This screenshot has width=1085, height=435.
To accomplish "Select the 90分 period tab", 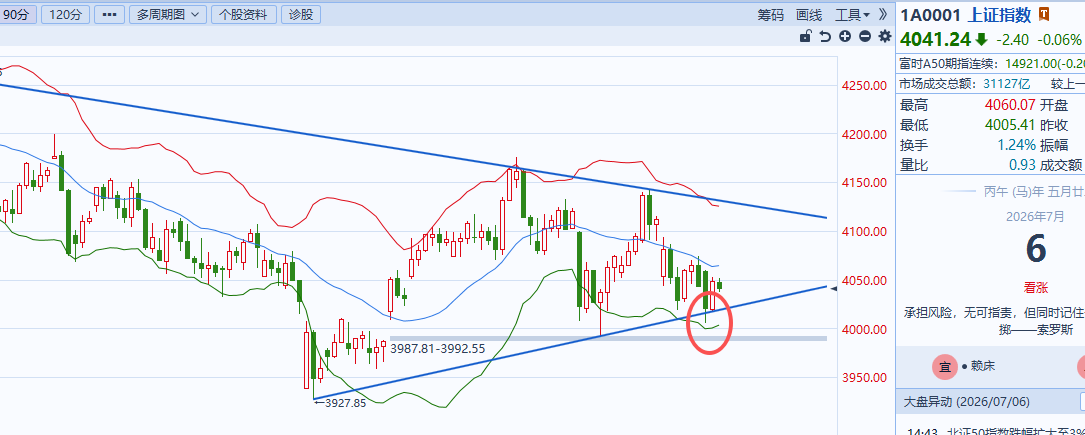I will 16,15.
